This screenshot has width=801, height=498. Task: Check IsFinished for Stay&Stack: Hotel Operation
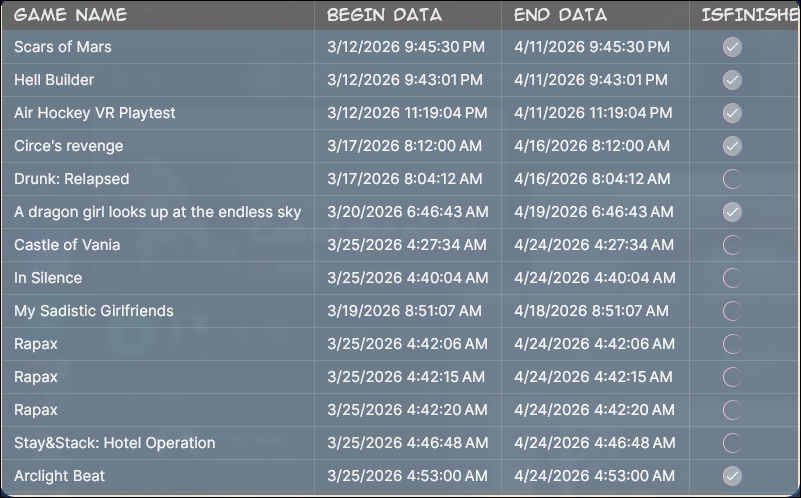pyautogui.click(x=732, y=443)
